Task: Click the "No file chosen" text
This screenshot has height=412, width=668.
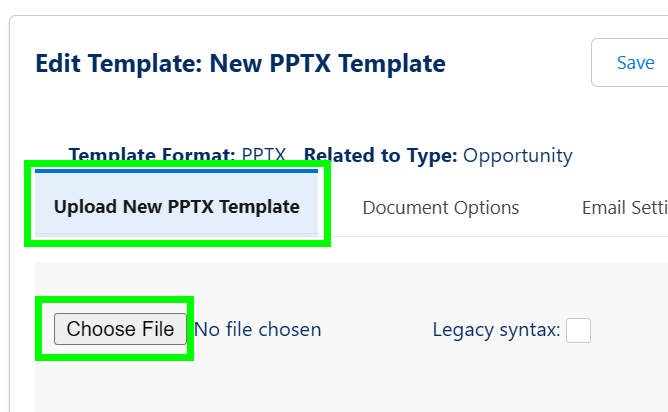Action: pyautogui.click(x=258, y=329)
